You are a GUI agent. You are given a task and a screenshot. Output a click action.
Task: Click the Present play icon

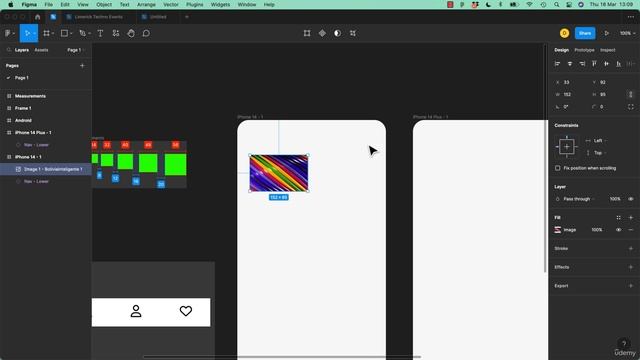(x=607, y=33)
